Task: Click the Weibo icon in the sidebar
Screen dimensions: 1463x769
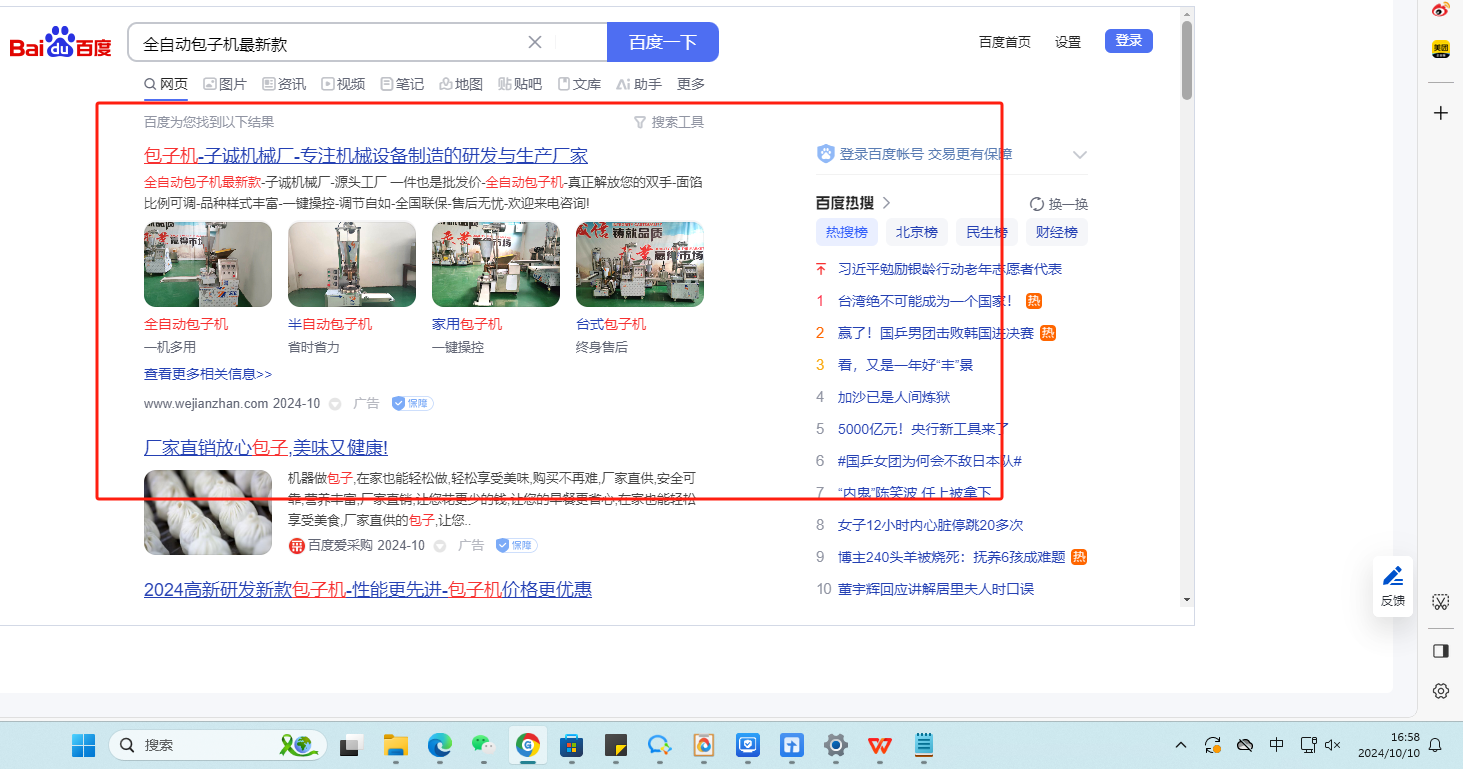Action: tap(1440, 10)
